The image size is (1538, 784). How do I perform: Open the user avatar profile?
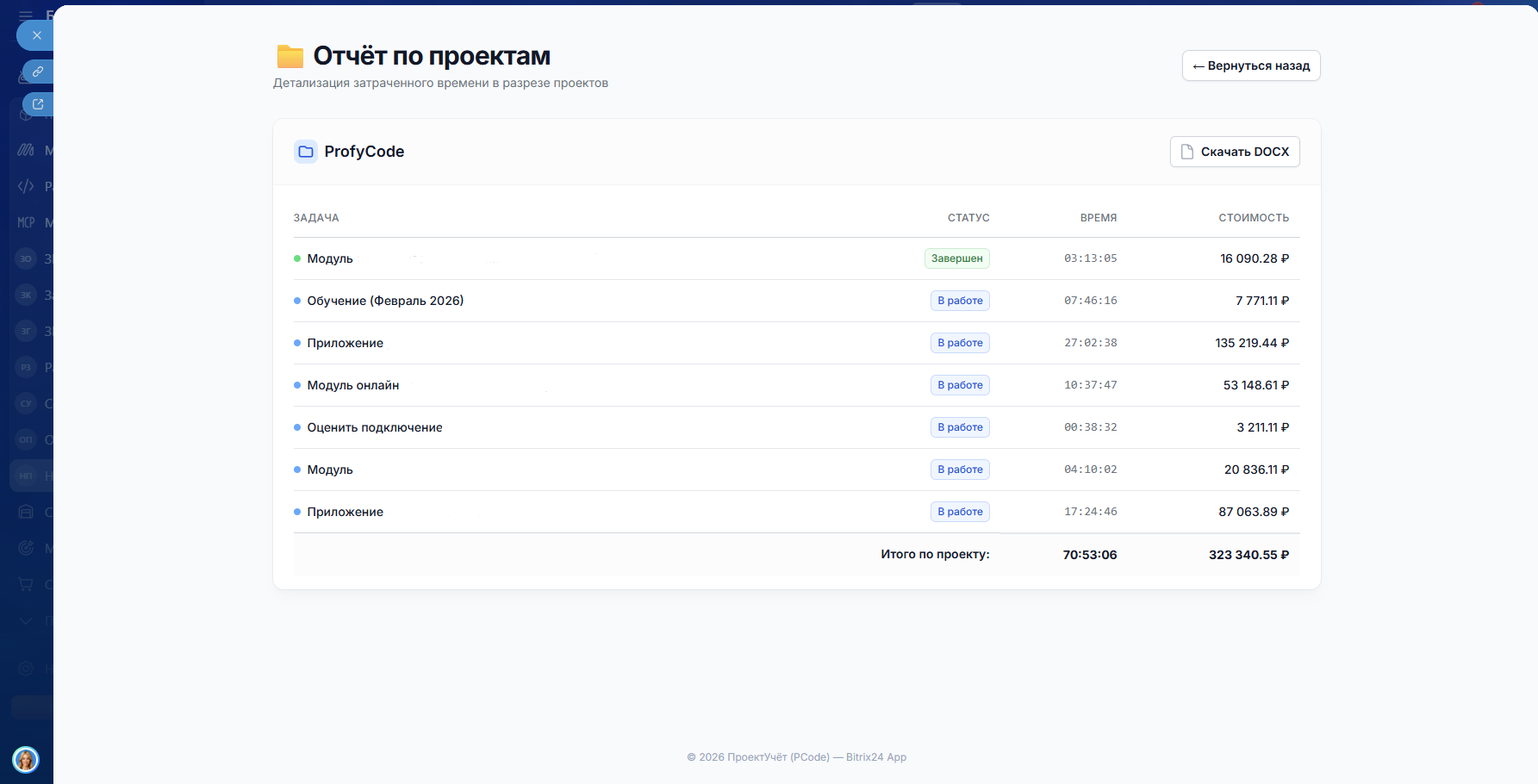pyautogui.click(x=26, y=760)
